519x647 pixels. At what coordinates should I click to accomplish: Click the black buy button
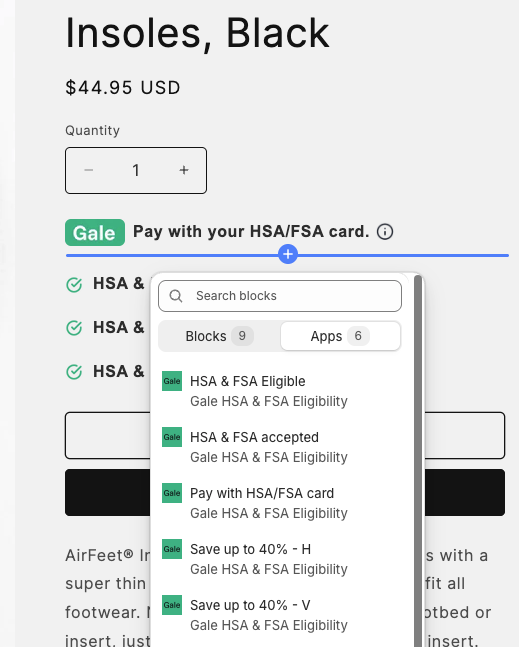pos(285,492)
